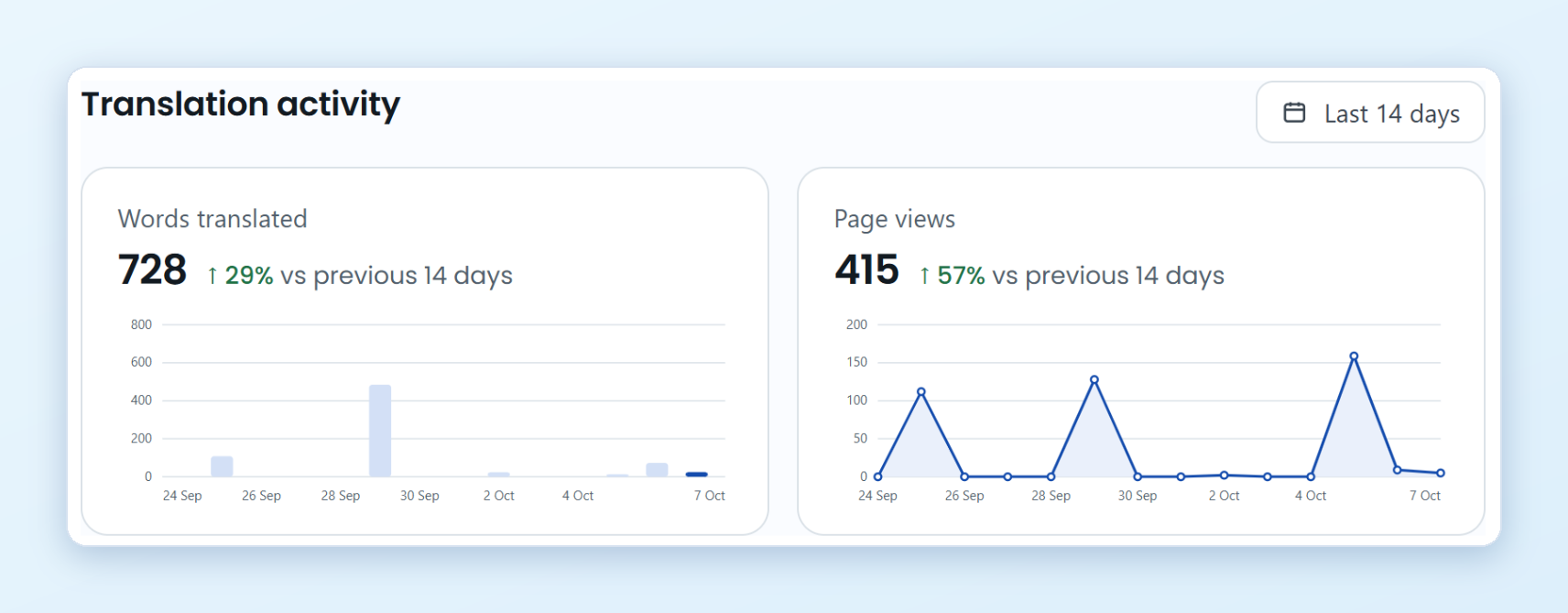Click the 28 Sep label in Words translated chart
The image size is (1568, 613).
click(x=341, y=496)
